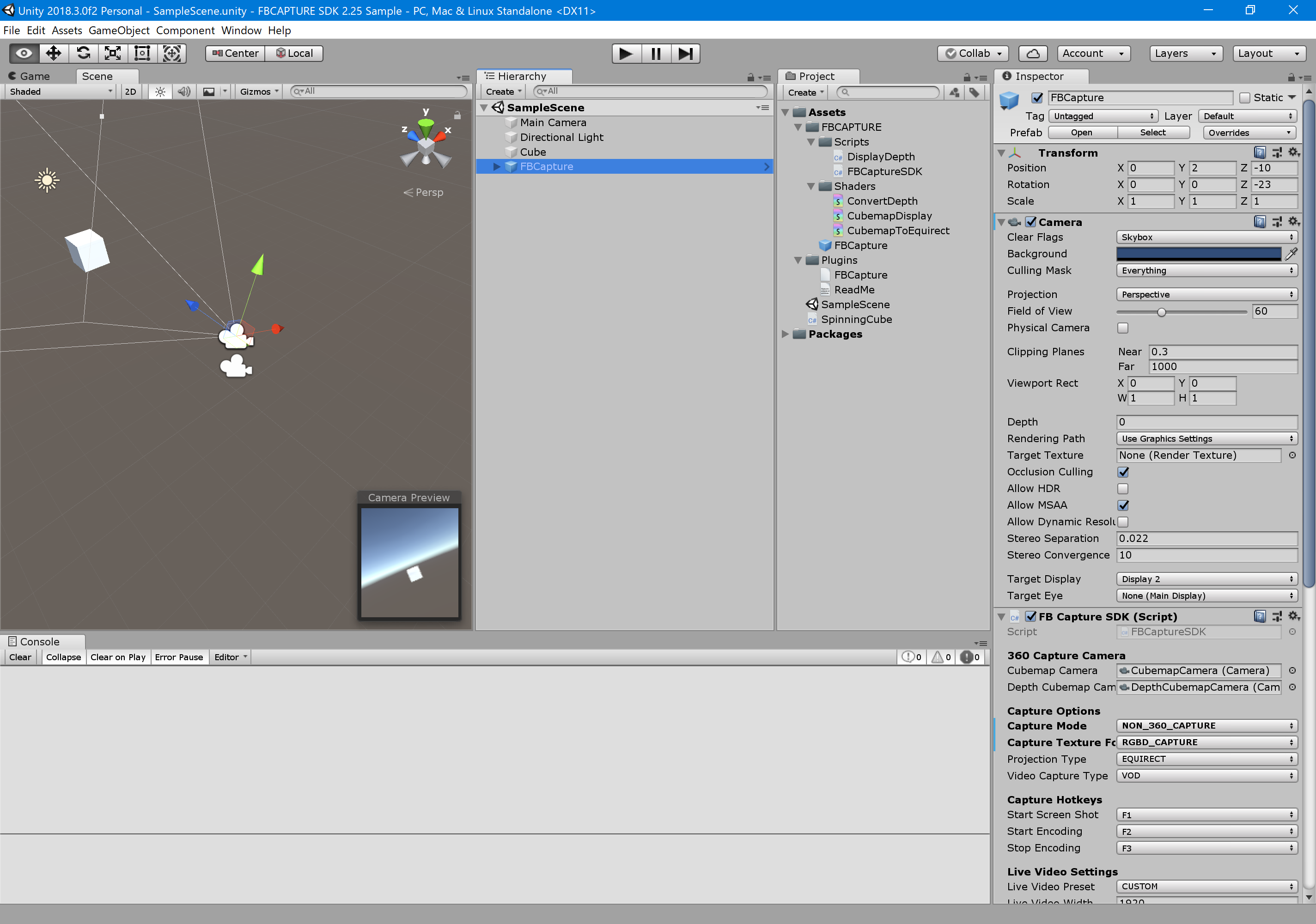1316x924 pixels.
Task: Switch to the Game tab
Action: tap(34, 76)
